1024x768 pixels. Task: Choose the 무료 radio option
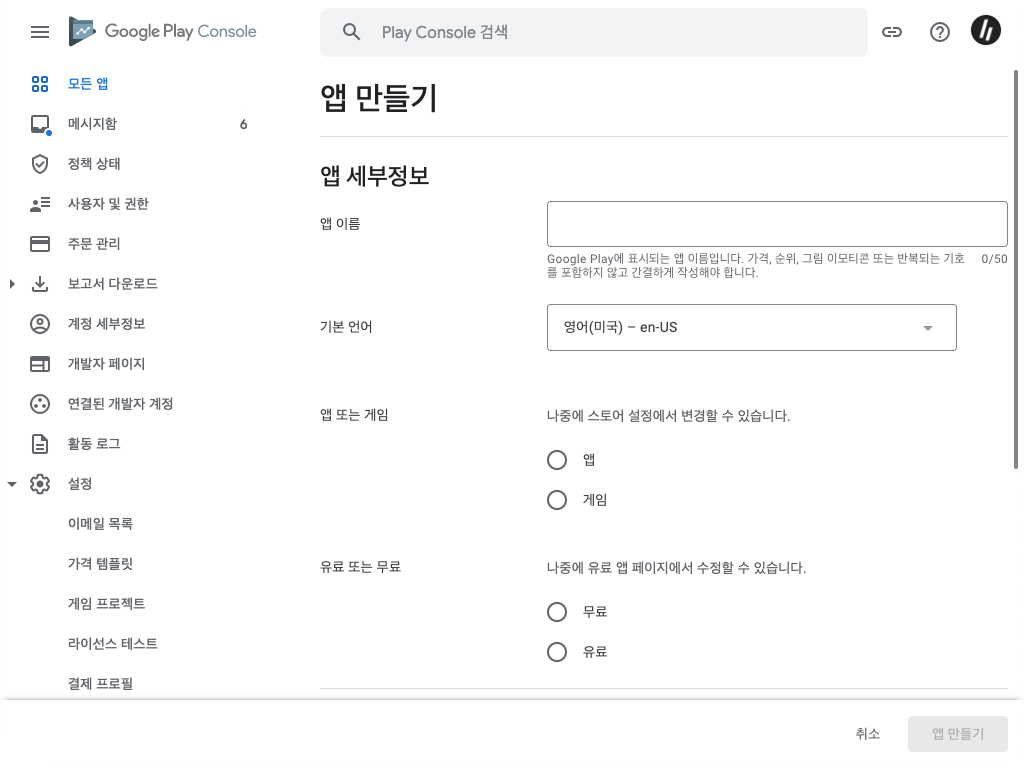[556, 612]
